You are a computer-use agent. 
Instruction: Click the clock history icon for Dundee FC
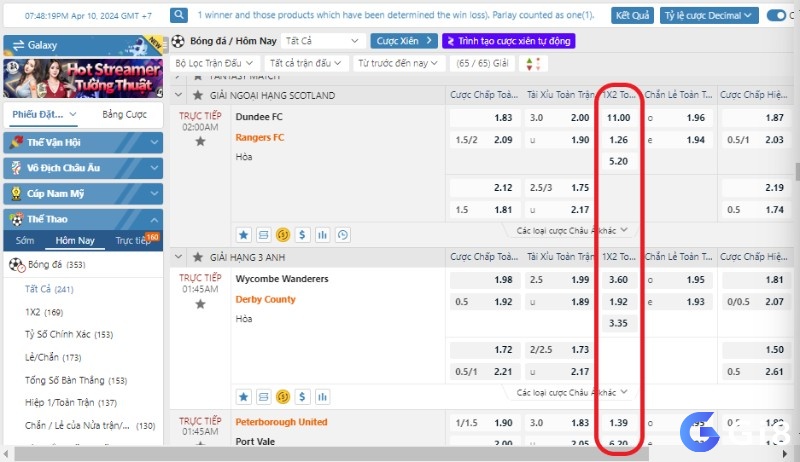(x=342, y=235)
